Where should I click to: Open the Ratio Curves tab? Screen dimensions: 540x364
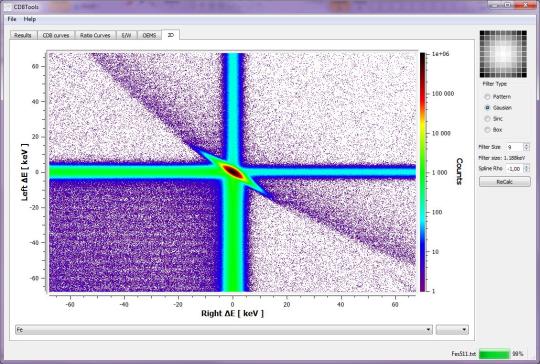(95, 35)
